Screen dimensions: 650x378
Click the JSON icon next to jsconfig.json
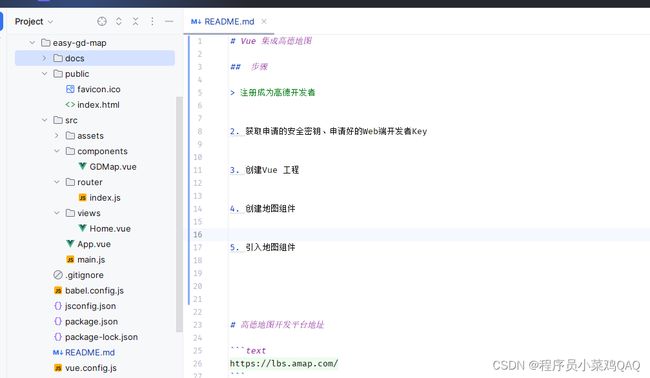coord(58,306)
